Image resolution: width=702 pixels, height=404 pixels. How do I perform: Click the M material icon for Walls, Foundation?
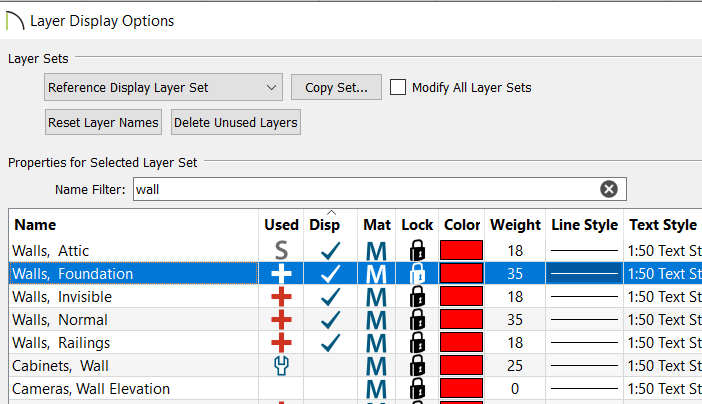[x=376, y=274]
